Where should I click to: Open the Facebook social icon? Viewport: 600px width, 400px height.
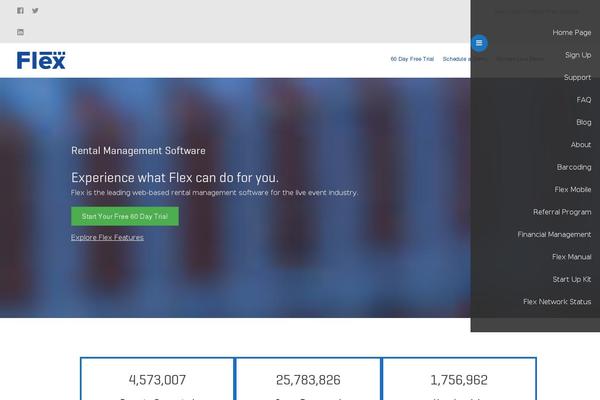click(20, 11)
